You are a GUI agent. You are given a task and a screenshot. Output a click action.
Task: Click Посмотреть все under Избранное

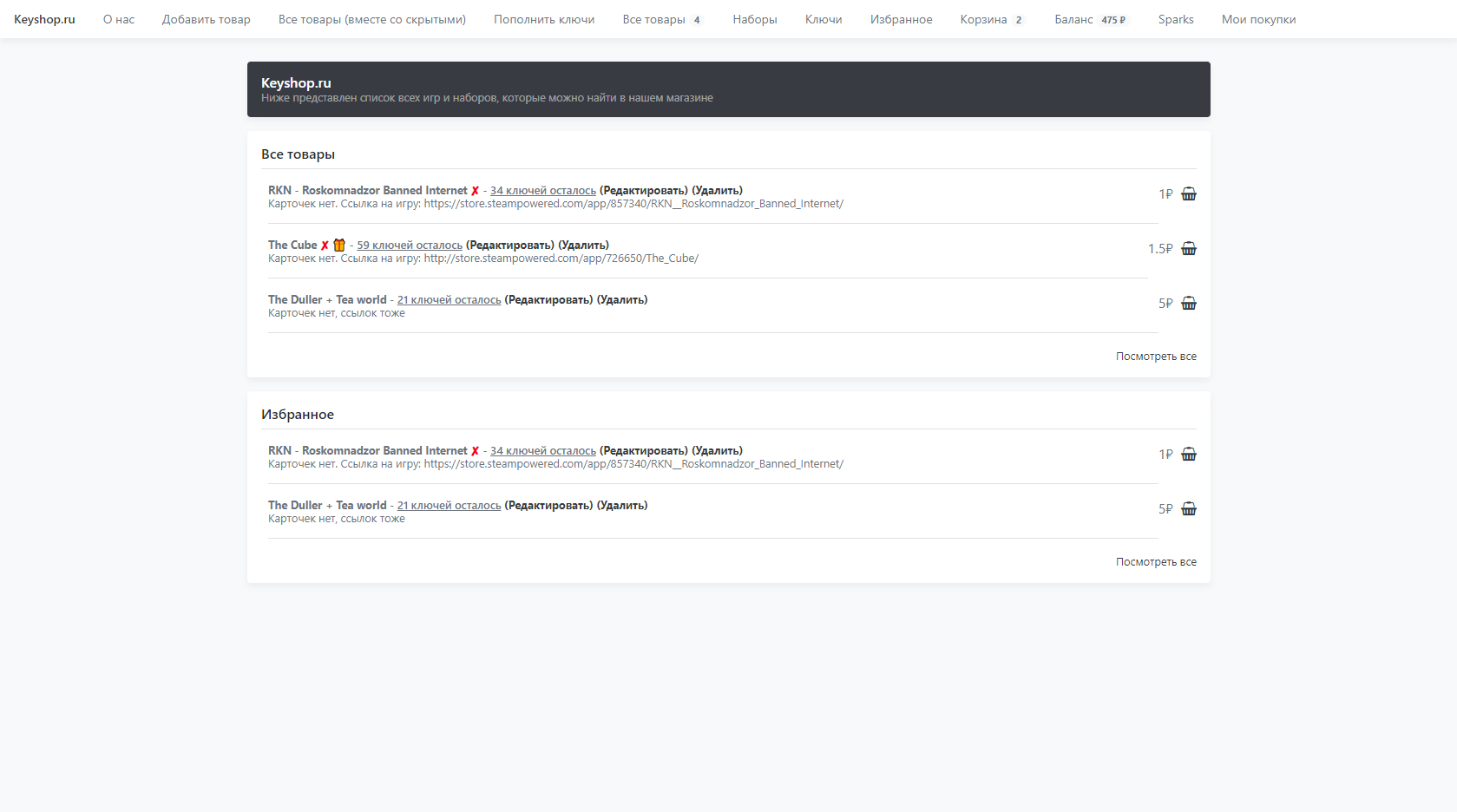1156,562
